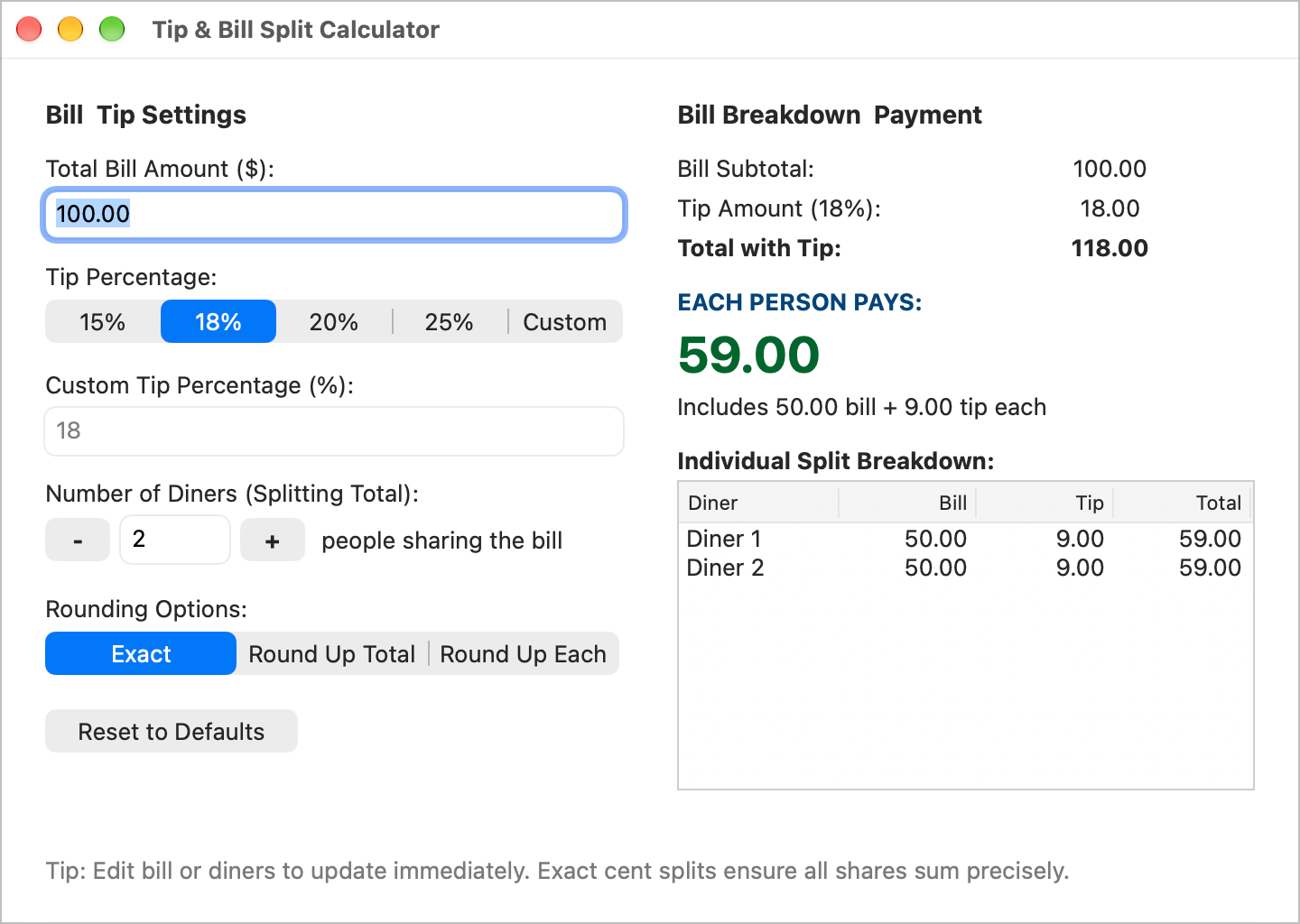This screenshot has height=924, width=1300.
Task: Select Round Up Each rounding
Action: click(x=524, y=654)
